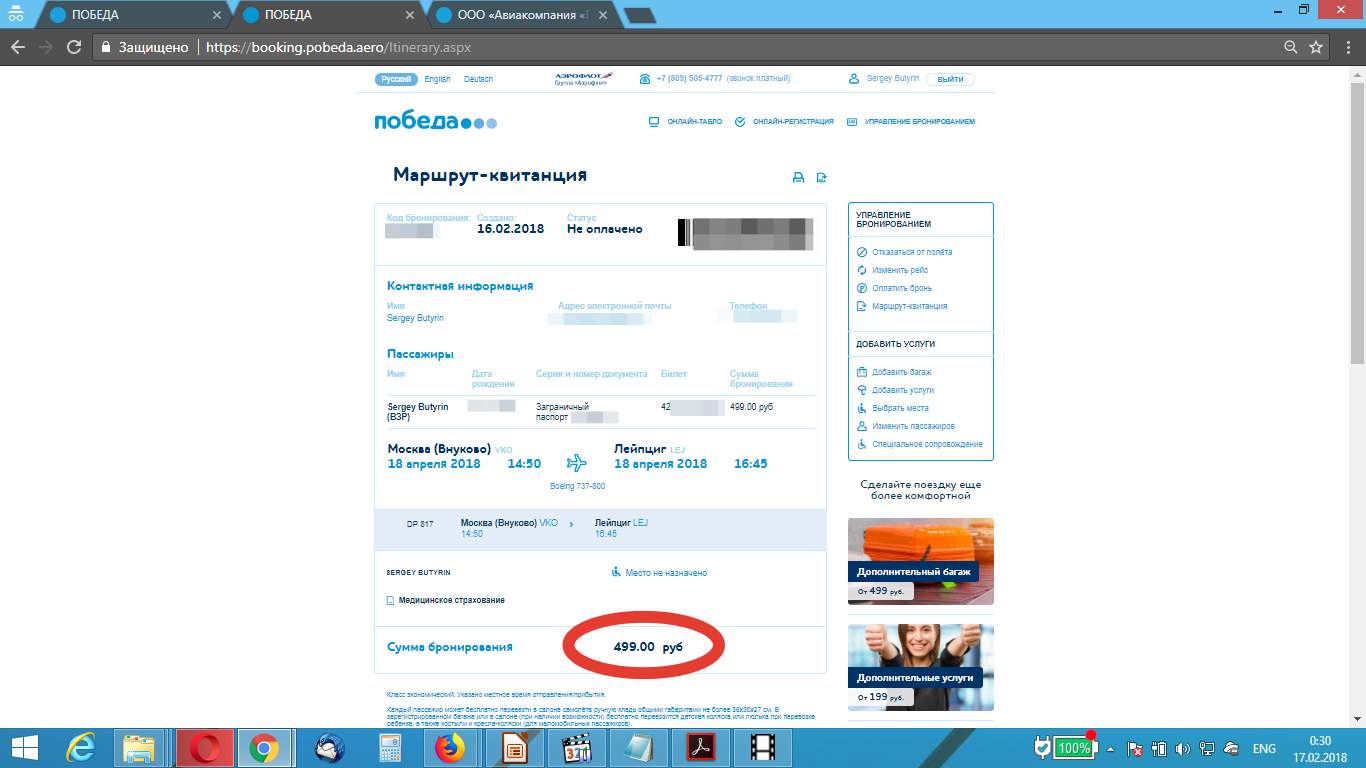The image size is (1366, 768).
Task: Click the flight number DP 817
Action: click(420, 524)
